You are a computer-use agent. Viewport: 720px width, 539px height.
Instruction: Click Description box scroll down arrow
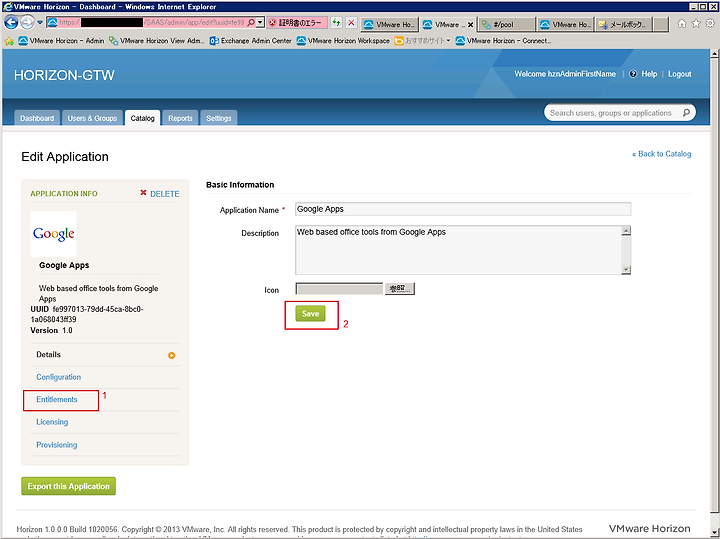pyautogui.click(x=626, y=270)
